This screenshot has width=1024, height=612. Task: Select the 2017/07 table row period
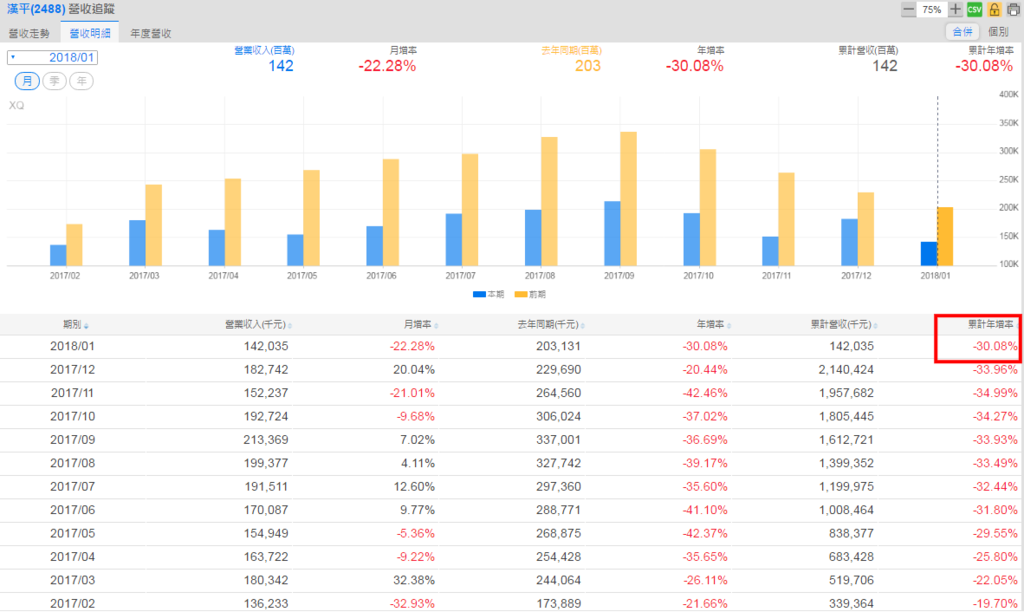(x=72, y=487)
